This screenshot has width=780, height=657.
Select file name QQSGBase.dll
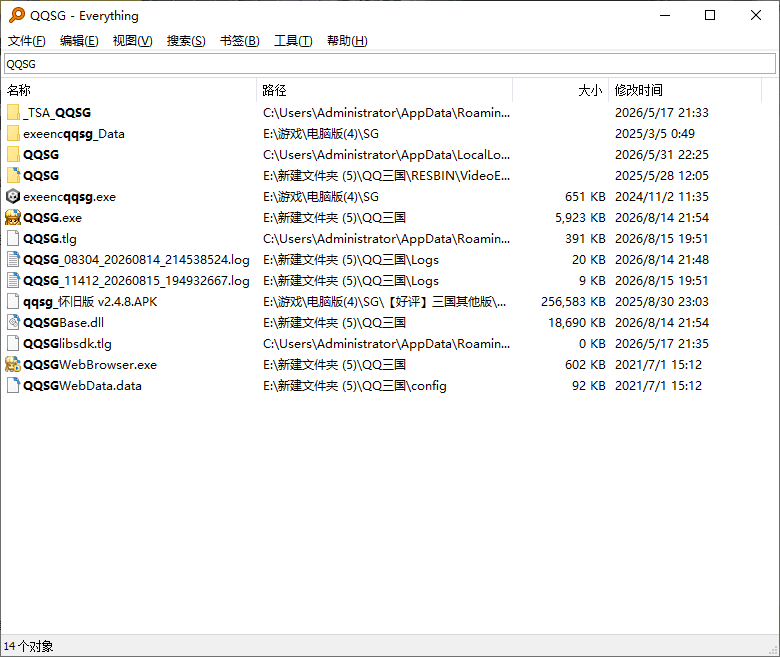click(x=63, y=323)
